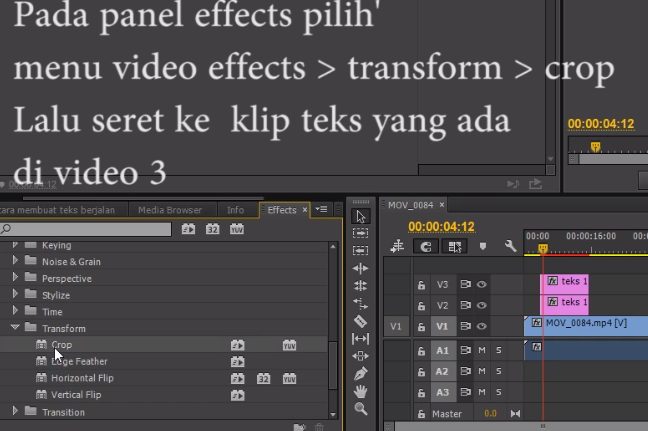
Task: Select teks 1 clip on V3
Action: (x=565, y=283)
